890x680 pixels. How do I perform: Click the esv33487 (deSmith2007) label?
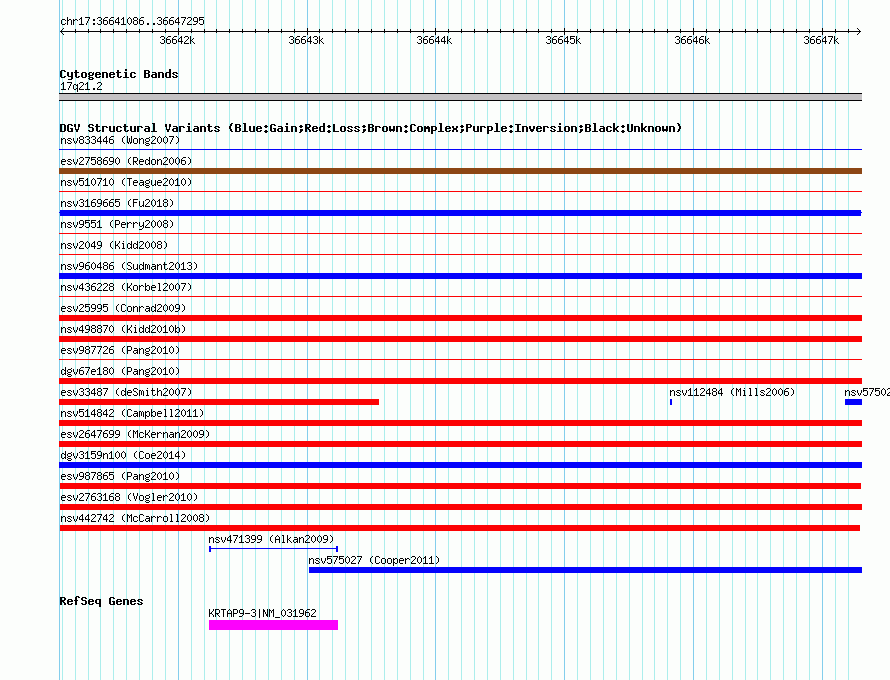point(126,392)
